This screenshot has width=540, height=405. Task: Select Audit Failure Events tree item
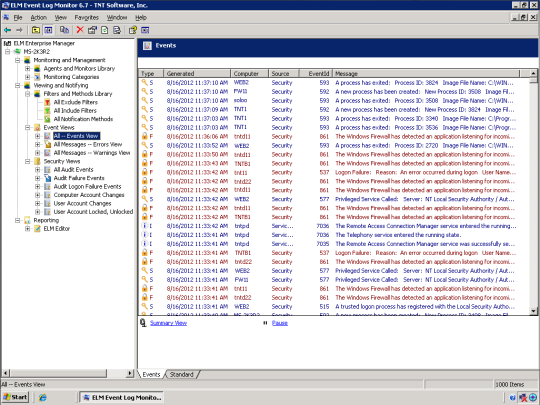tap(79, 178)
